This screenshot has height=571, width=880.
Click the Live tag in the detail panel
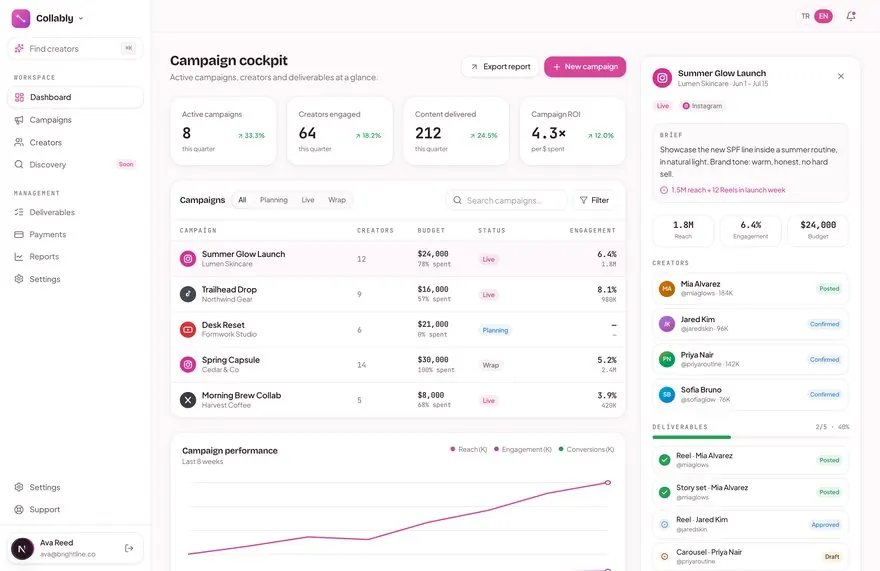(663, 106)
